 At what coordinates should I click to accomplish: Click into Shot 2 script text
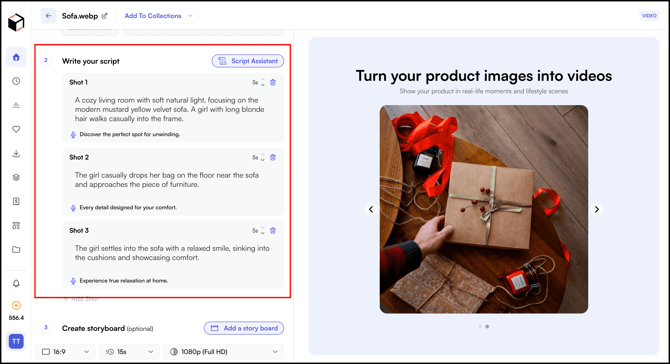pyautogui.click(x=167, y=180)
